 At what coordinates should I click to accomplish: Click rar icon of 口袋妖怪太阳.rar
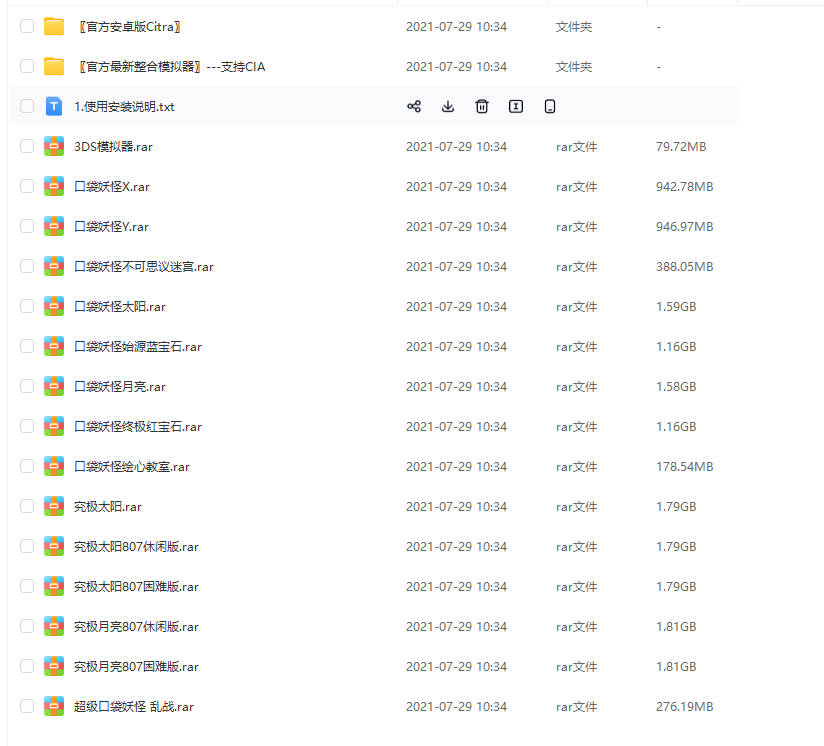click(54, 306)
